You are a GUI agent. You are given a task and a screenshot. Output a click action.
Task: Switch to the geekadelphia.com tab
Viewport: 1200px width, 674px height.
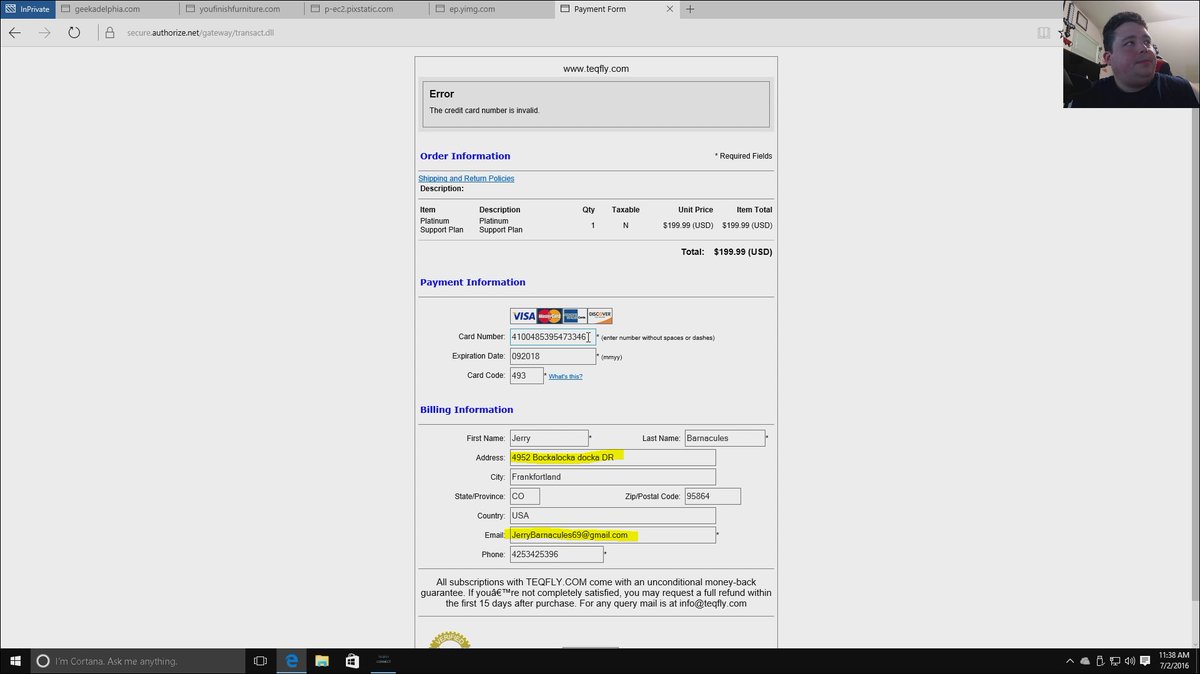[117, 9]
